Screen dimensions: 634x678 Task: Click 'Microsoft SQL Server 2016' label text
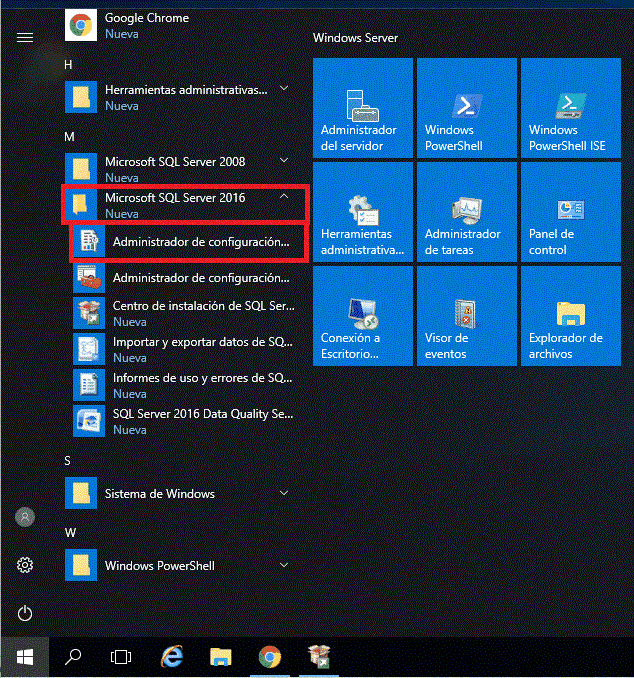point(175,198)
